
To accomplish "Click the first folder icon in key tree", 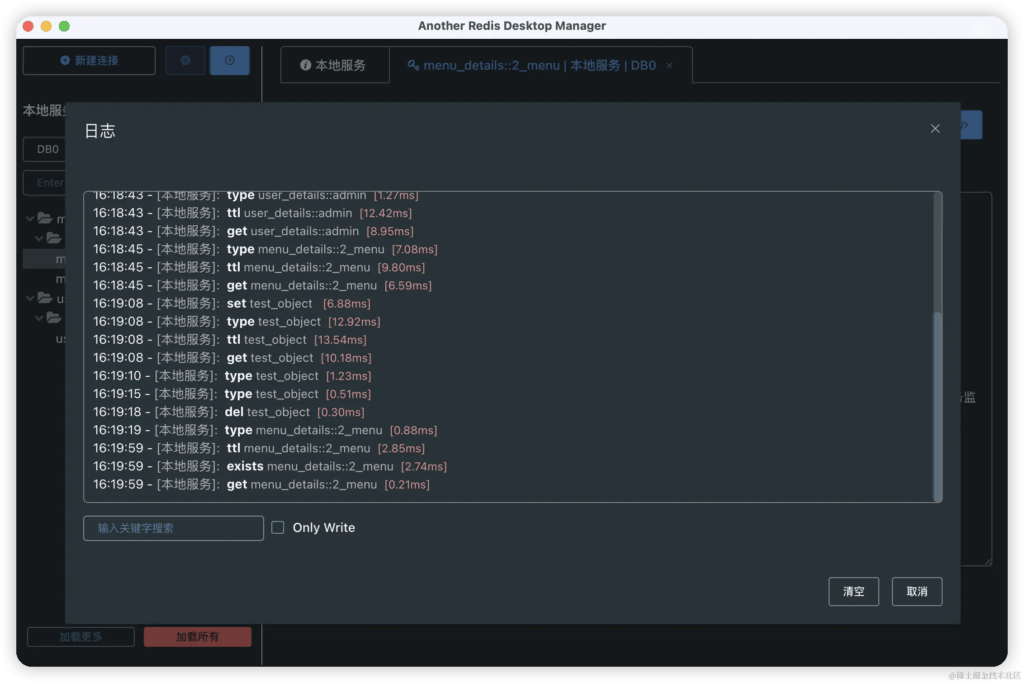I will 46,218.
